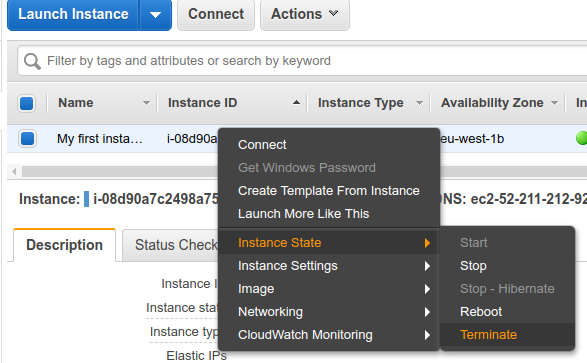Click the green instance status indicator

pos(582,138)
